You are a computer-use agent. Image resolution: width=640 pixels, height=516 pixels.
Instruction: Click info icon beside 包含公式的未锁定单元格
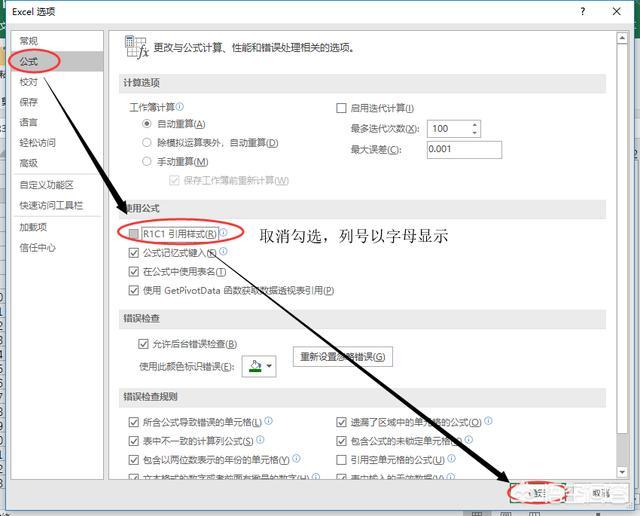(x=469, y=440)
